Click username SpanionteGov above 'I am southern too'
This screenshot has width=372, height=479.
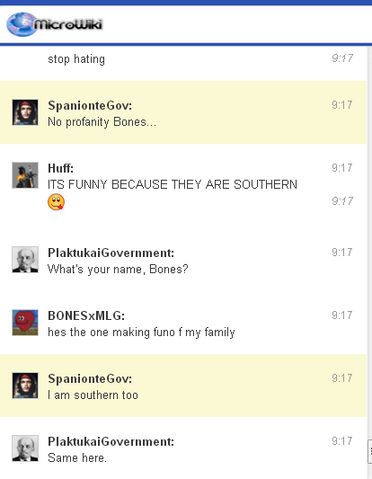[90, 379]
